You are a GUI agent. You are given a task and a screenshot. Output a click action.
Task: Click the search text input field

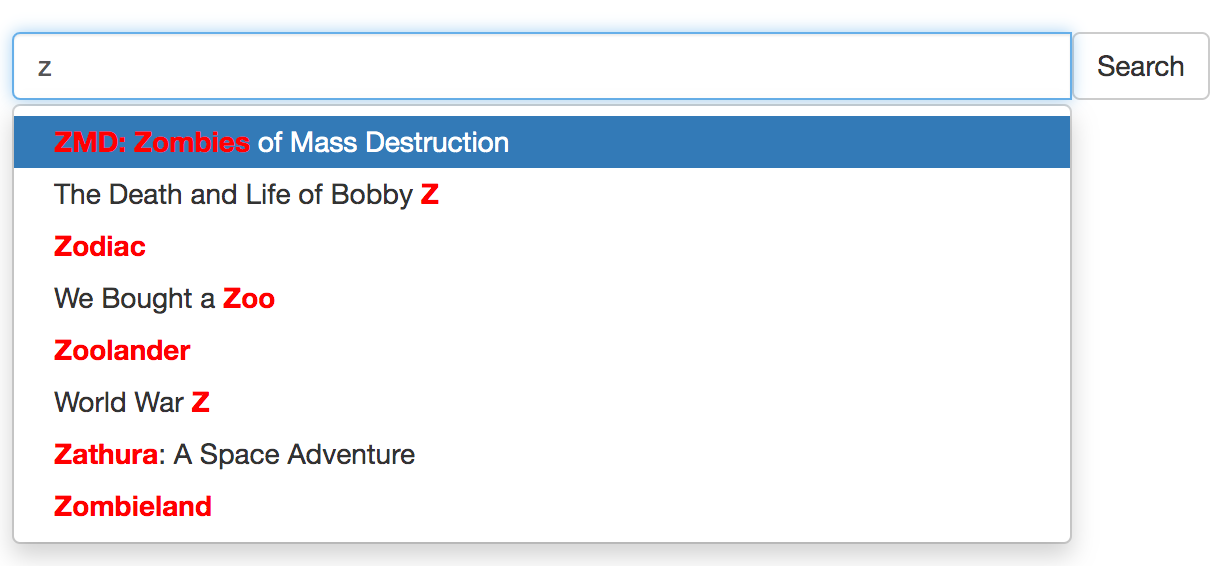pos(540,67)
